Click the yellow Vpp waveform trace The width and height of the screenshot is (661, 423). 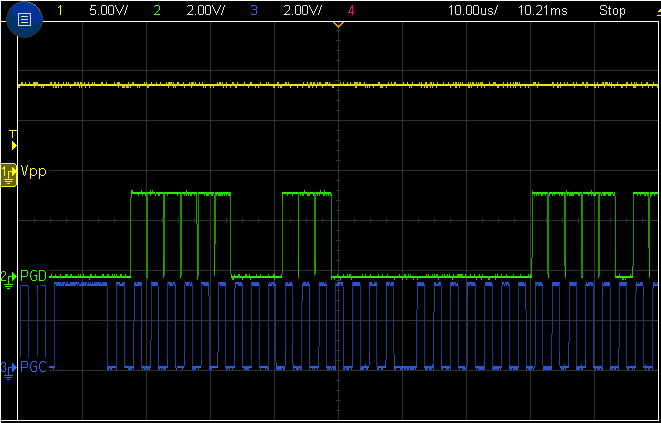[x=200, y=86]
